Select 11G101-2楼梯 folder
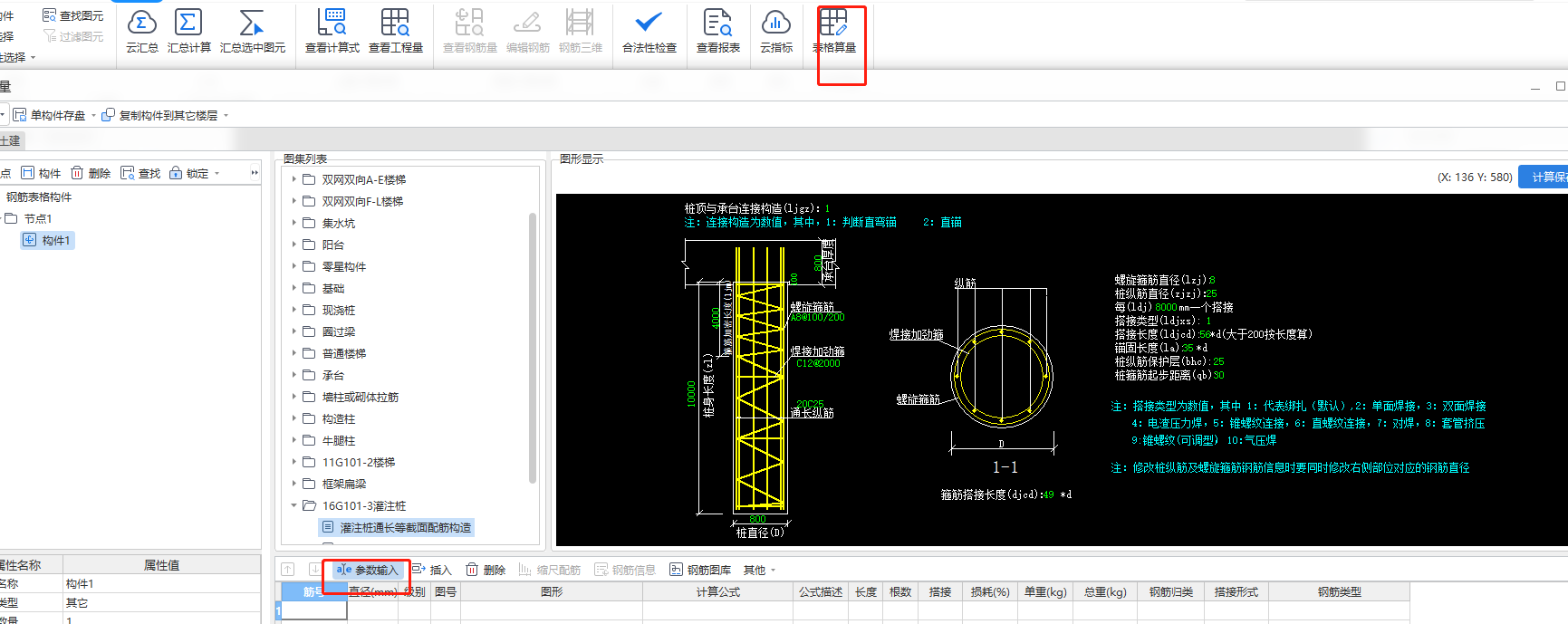The height and width of the screenshot is (624, 1568). click(x=359, y=462)
